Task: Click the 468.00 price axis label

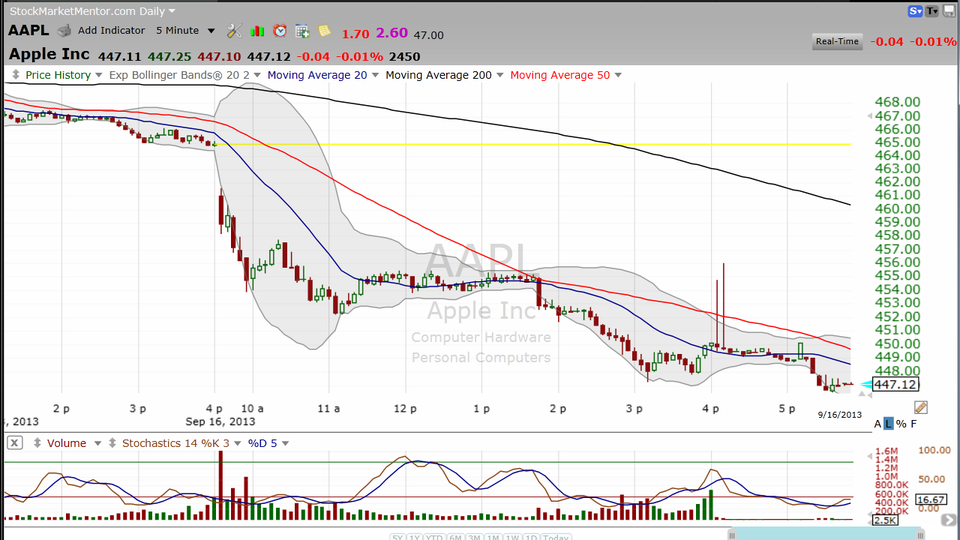Action: tap(897, 102)
